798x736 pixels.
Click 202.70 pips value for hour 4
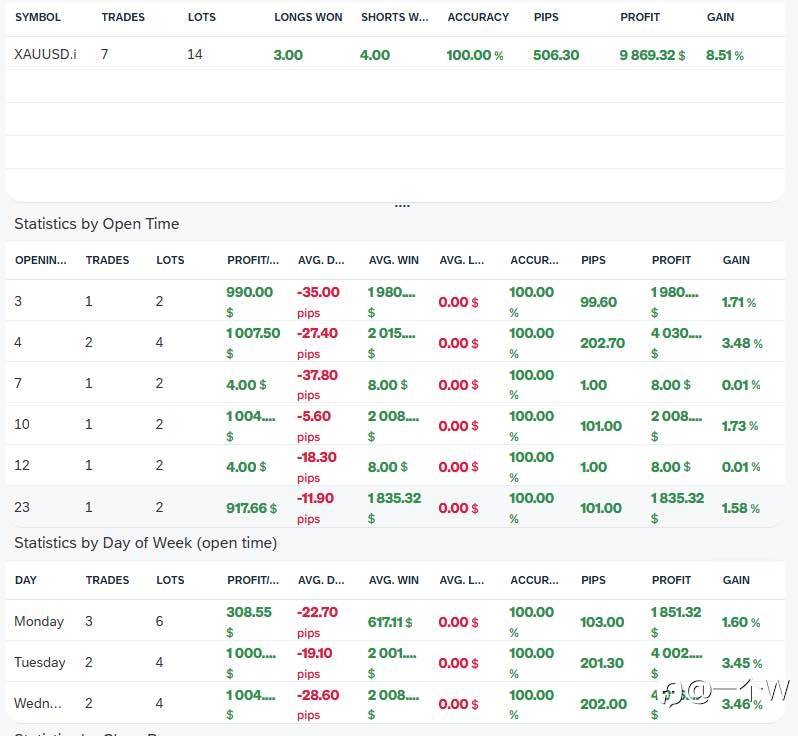pos(602,343)
